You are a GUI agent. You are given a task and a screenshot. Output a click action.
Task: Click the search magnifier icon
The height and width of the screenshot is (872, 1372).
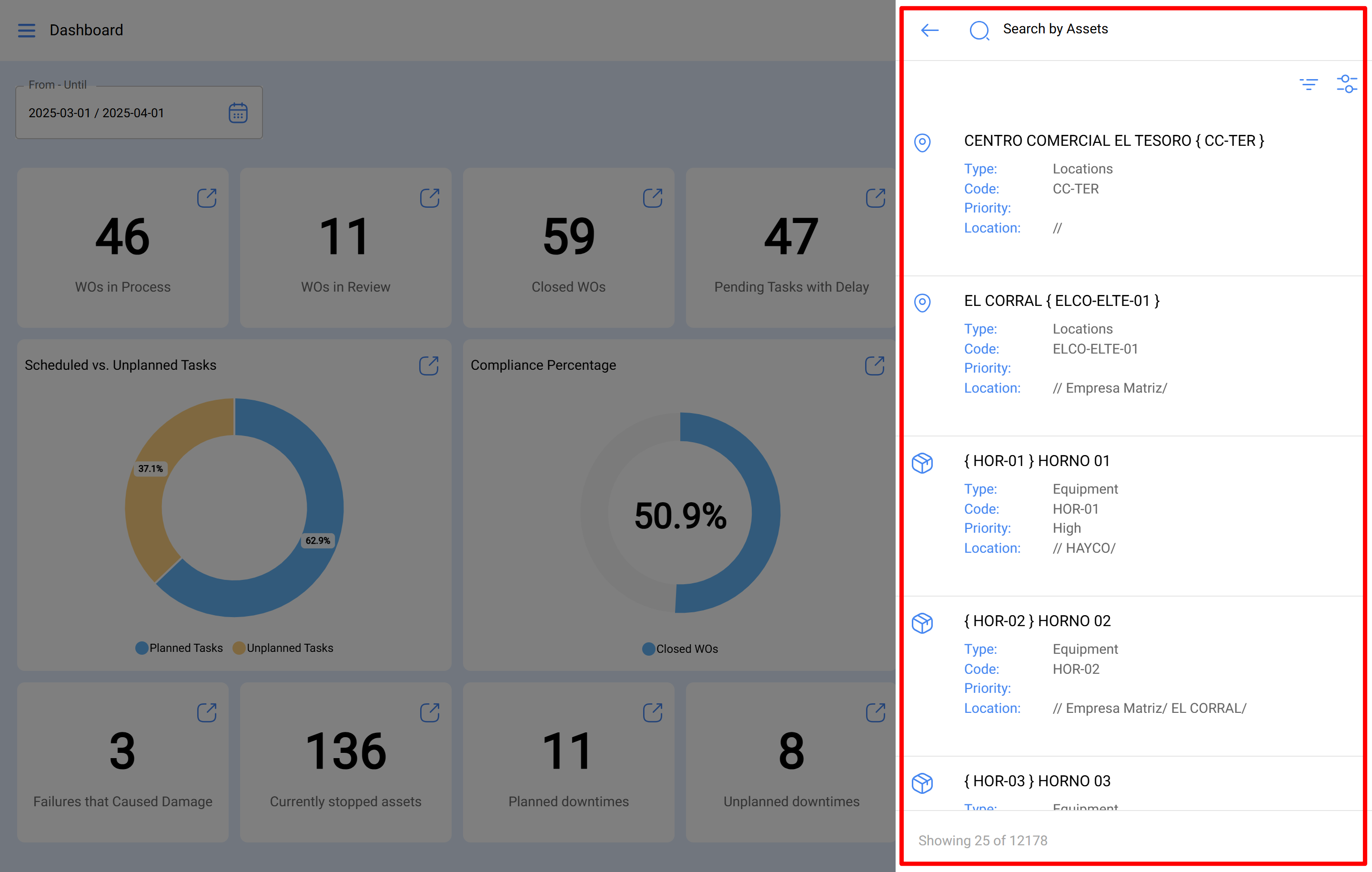979,30
